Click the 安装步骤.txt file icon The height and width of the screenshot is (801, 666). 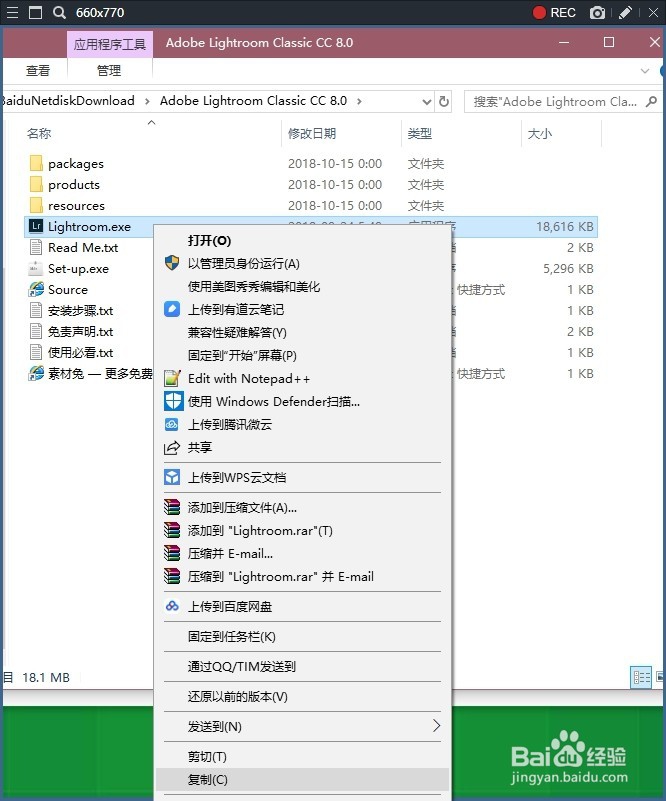pyautogui.click(x=36, y=310)
